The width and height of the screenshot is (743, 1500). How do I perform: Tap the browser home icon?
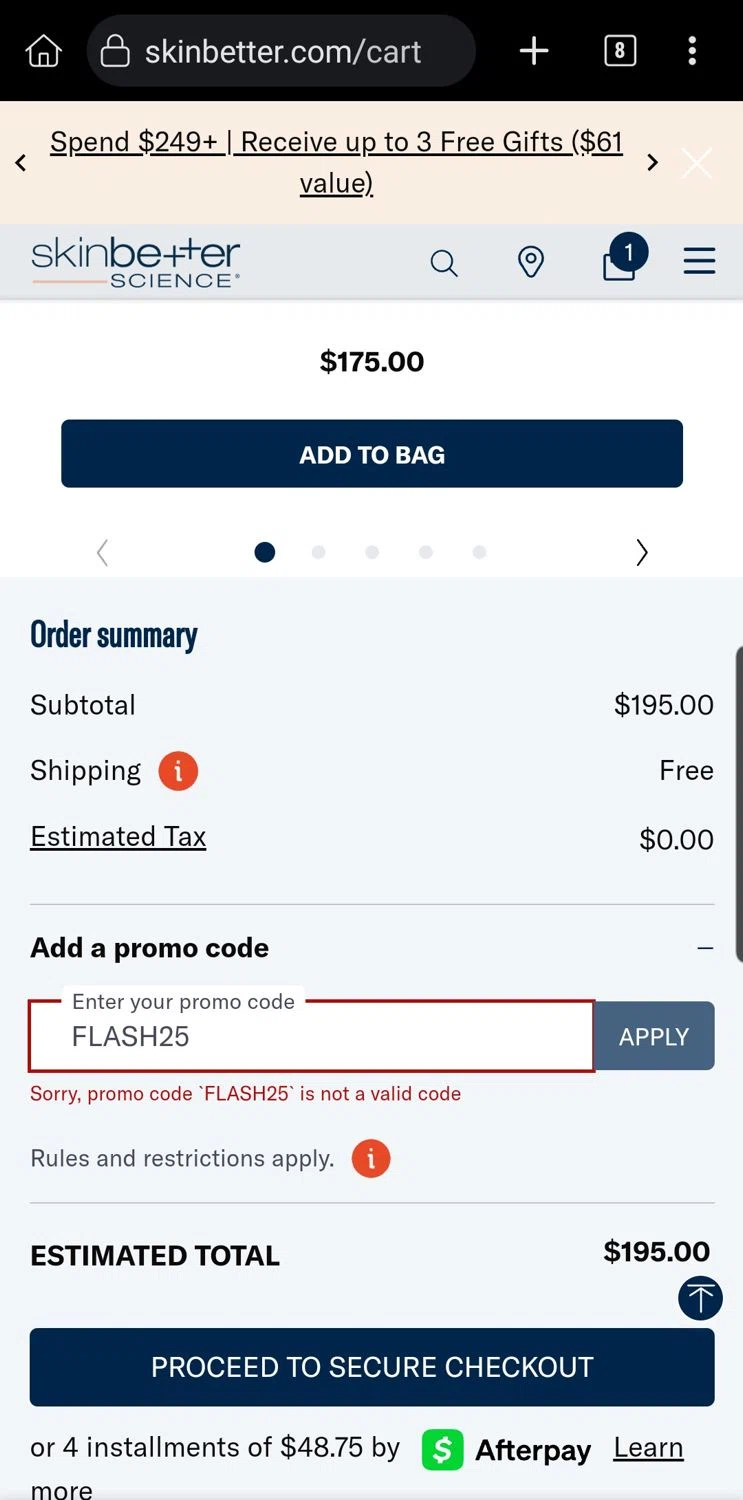click(x=43, y=51)
